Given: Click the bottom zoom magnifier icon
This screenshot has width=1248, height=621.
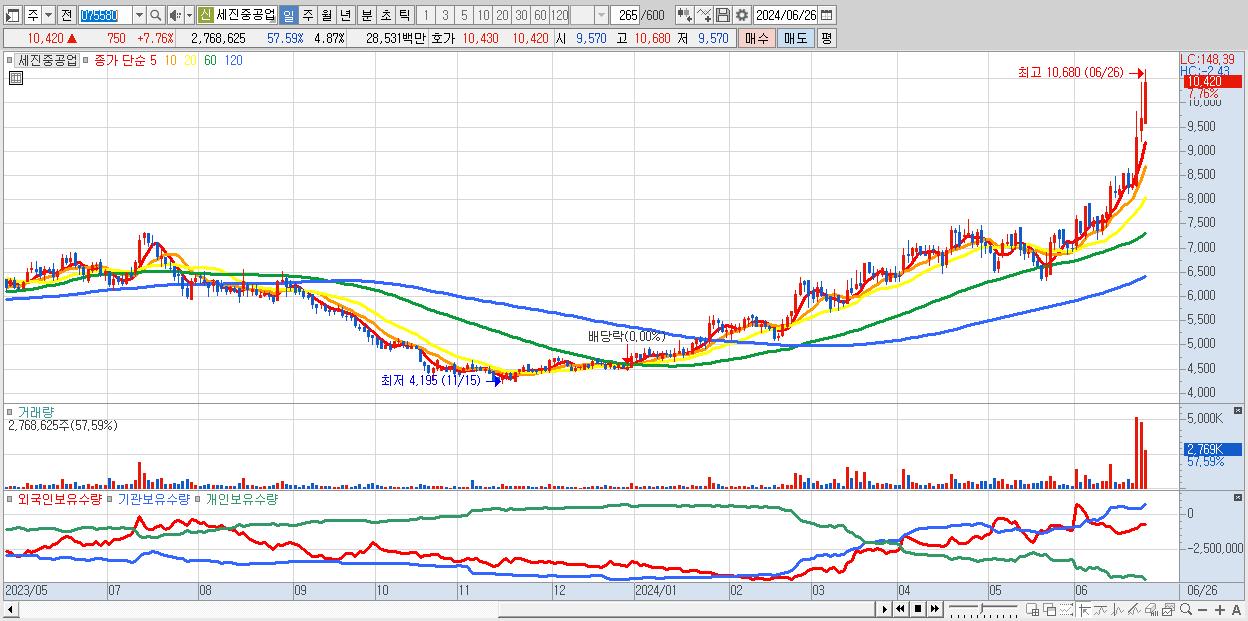Looking at the screenshot, I should [1185, 610].
